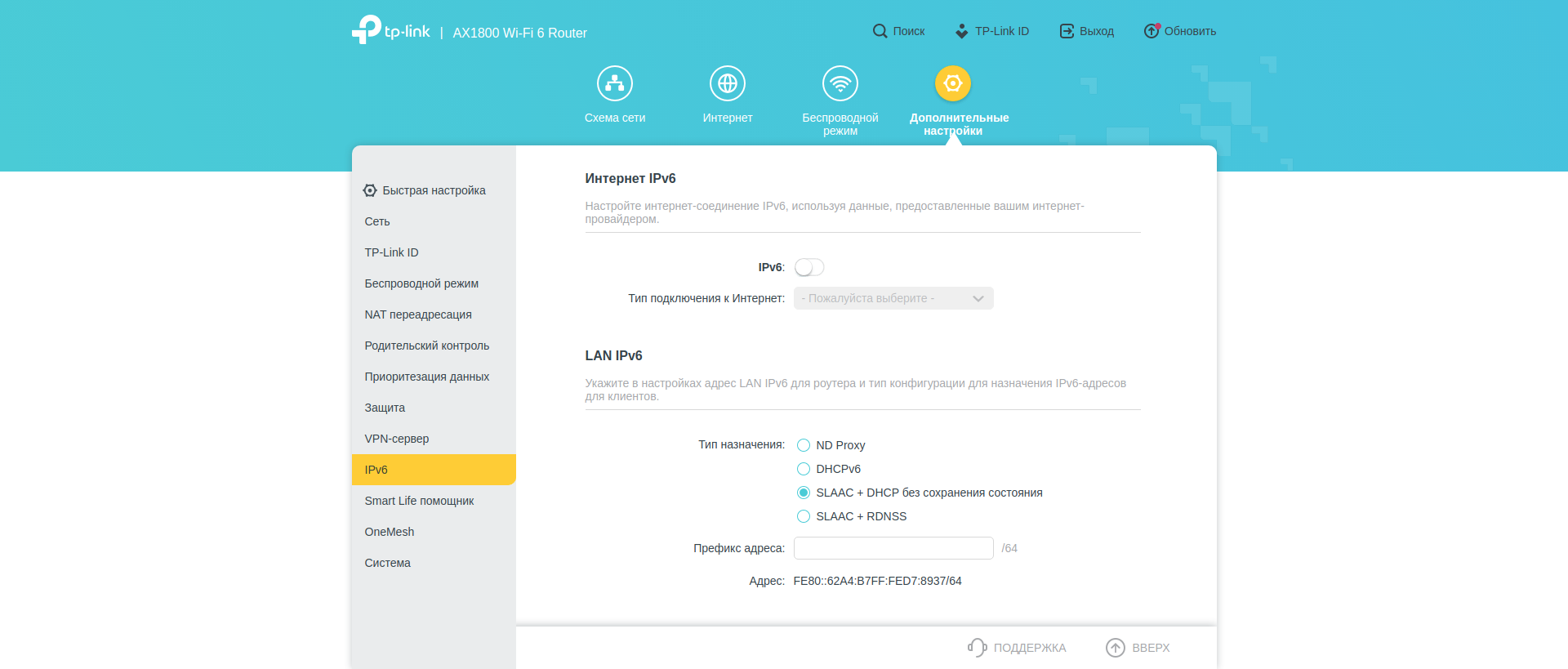Viewport: 1568px width, 669px height.
Task: Choose the DHCPv6 assignment type
Action: click(804, 469)
